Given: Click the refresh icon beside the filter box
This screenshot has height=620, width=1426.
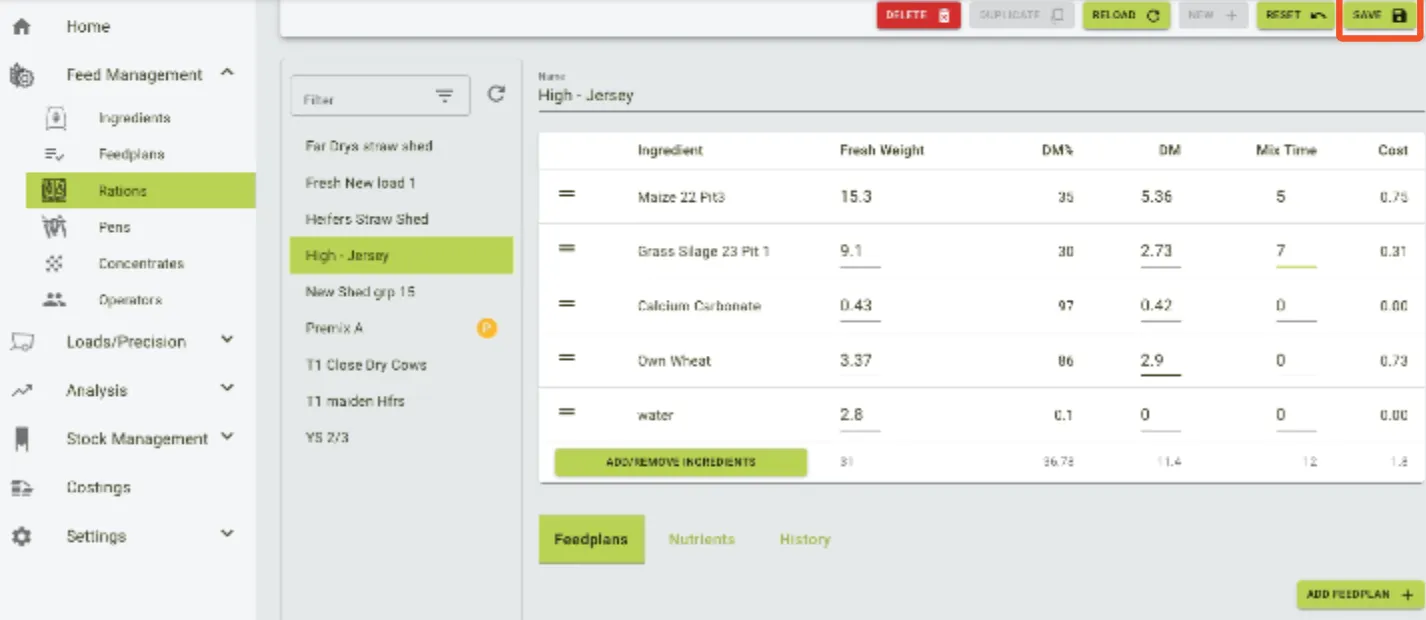Looking at the screenshot, I should tap(496, 95).
